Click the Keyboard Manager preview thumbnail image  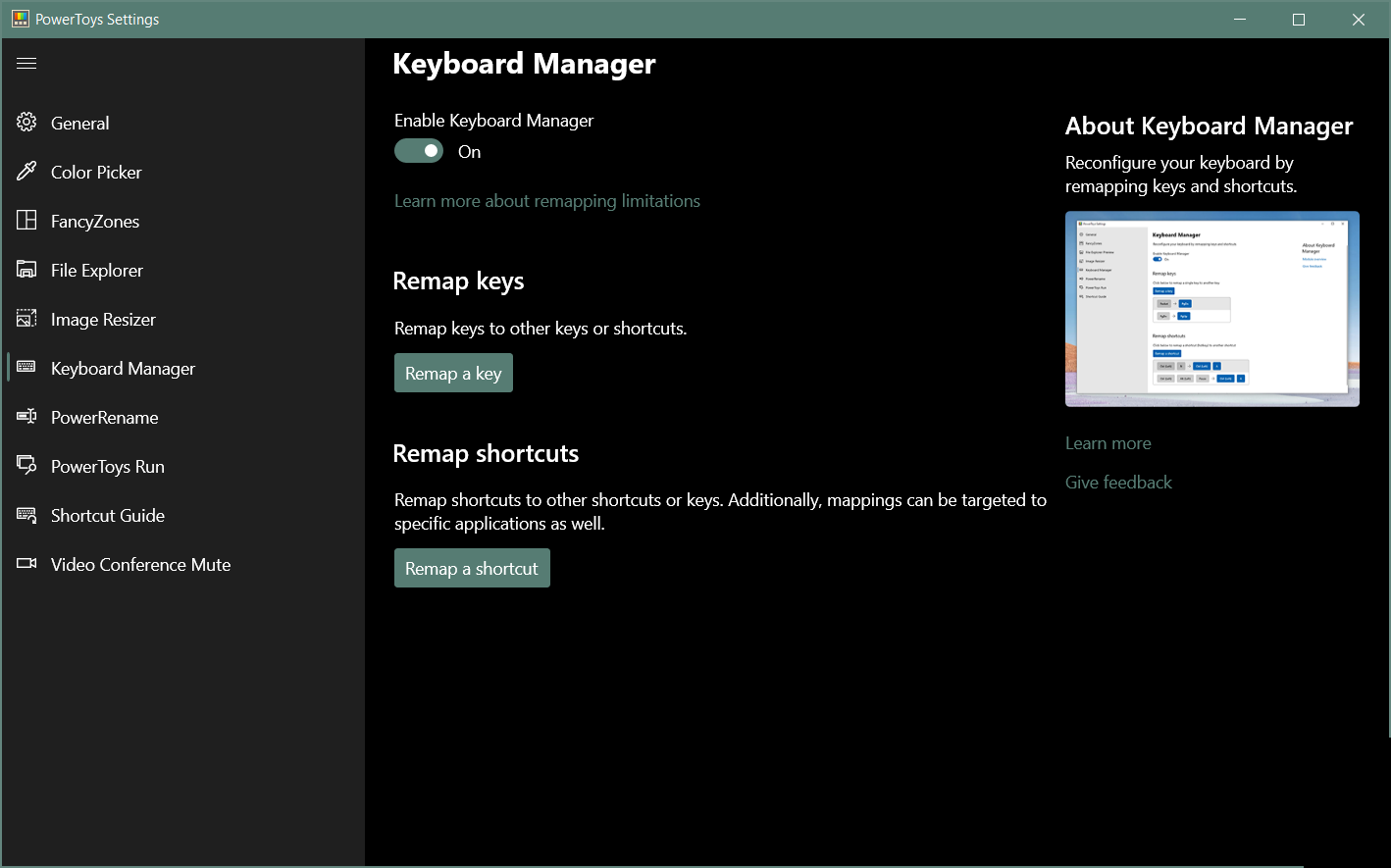click(x=1211, y=309)
